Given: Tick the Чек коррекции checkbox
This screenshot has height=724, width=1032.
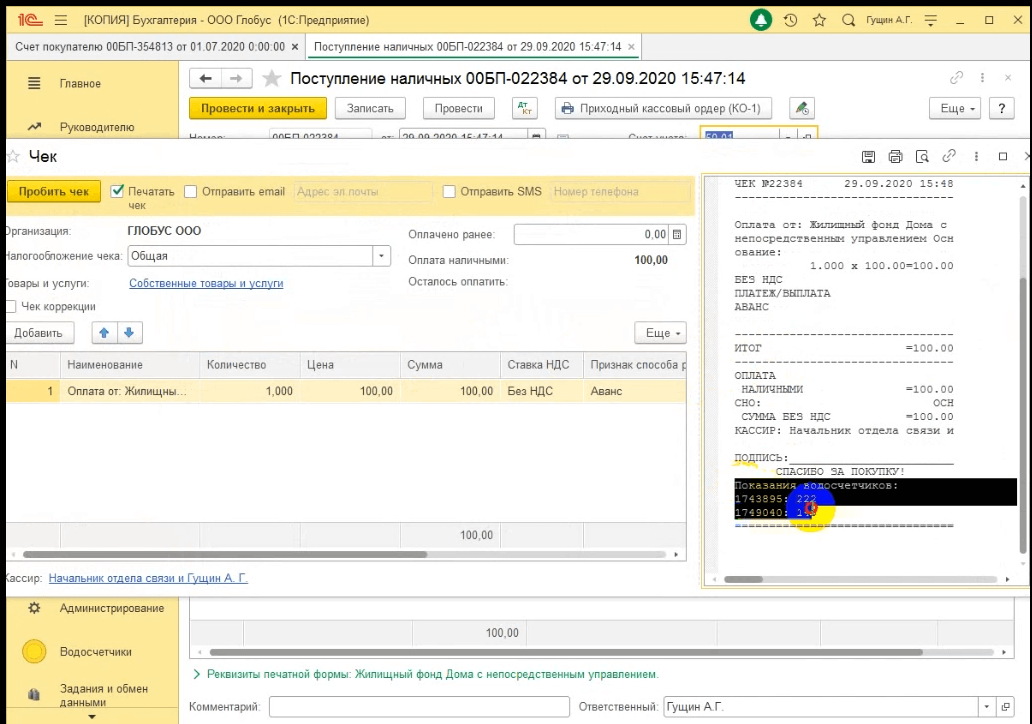Looking at the screenshot, I should pyautogui.click(x=10, y=307).
